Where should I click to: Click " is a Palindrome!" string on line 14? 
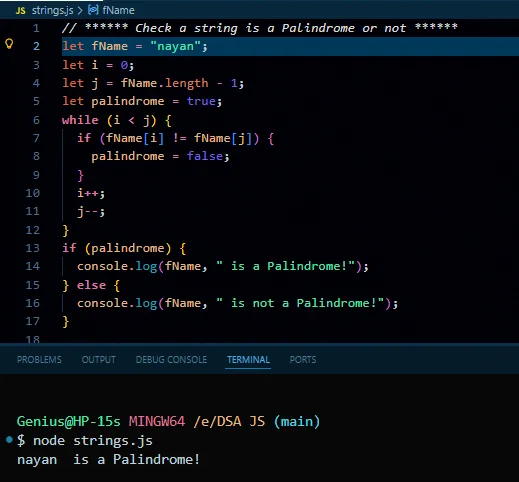click(285, 266)
